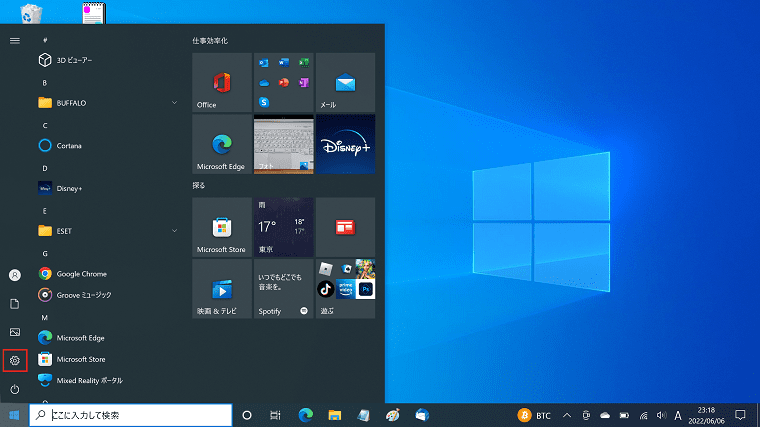Open the BTC widget on the taskbar

[x=534, y=415]
